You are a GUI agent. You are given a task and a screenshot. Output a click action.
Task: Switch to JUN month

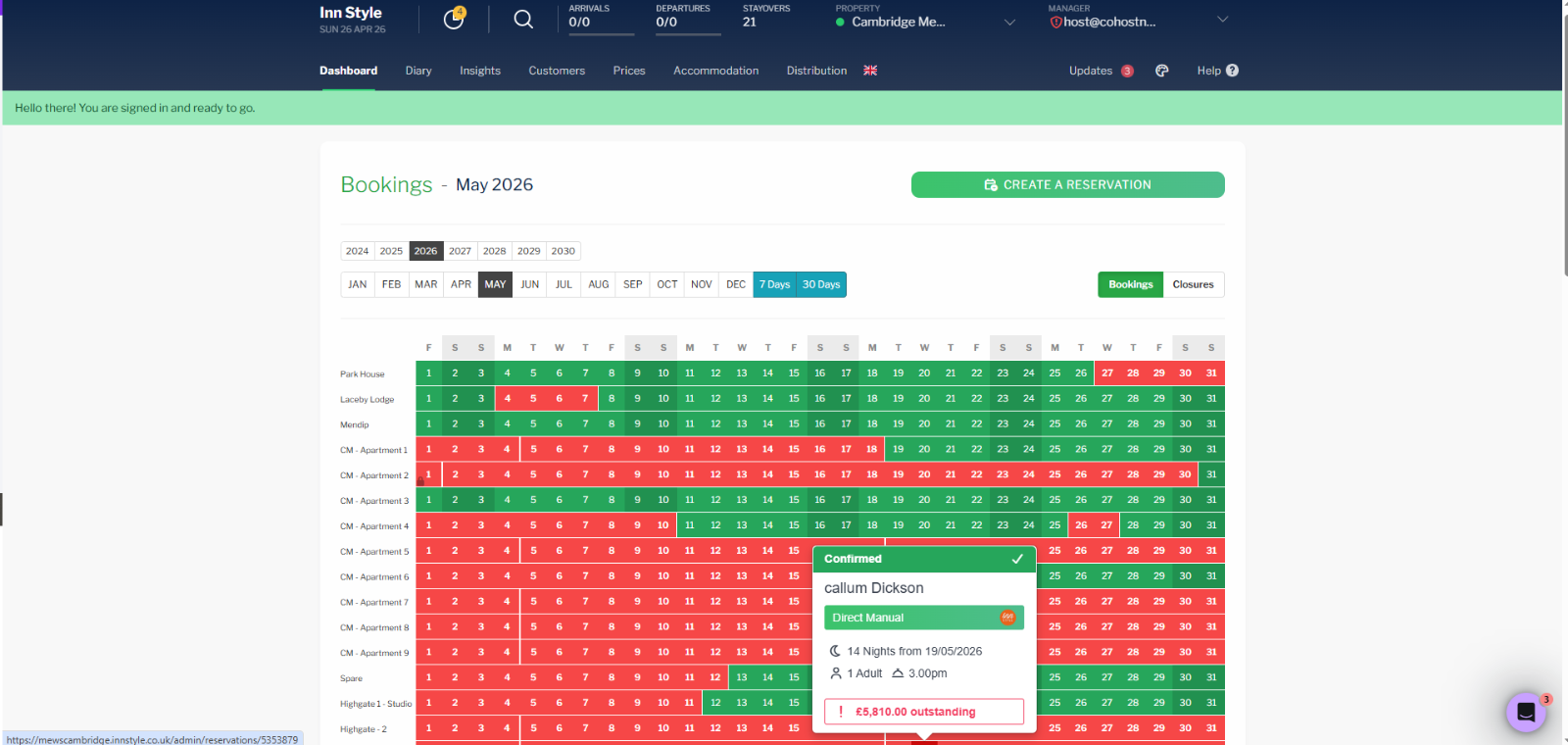point(529,284)
